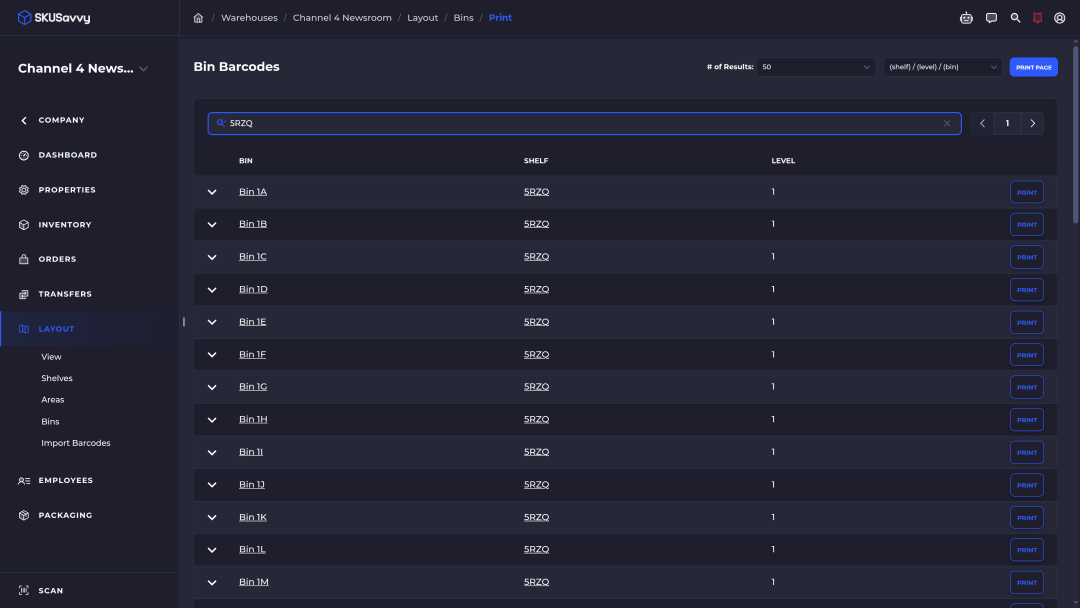Expand the Bin 1F row
This screenshot has height=608, width=1080.
click(212, 355)
